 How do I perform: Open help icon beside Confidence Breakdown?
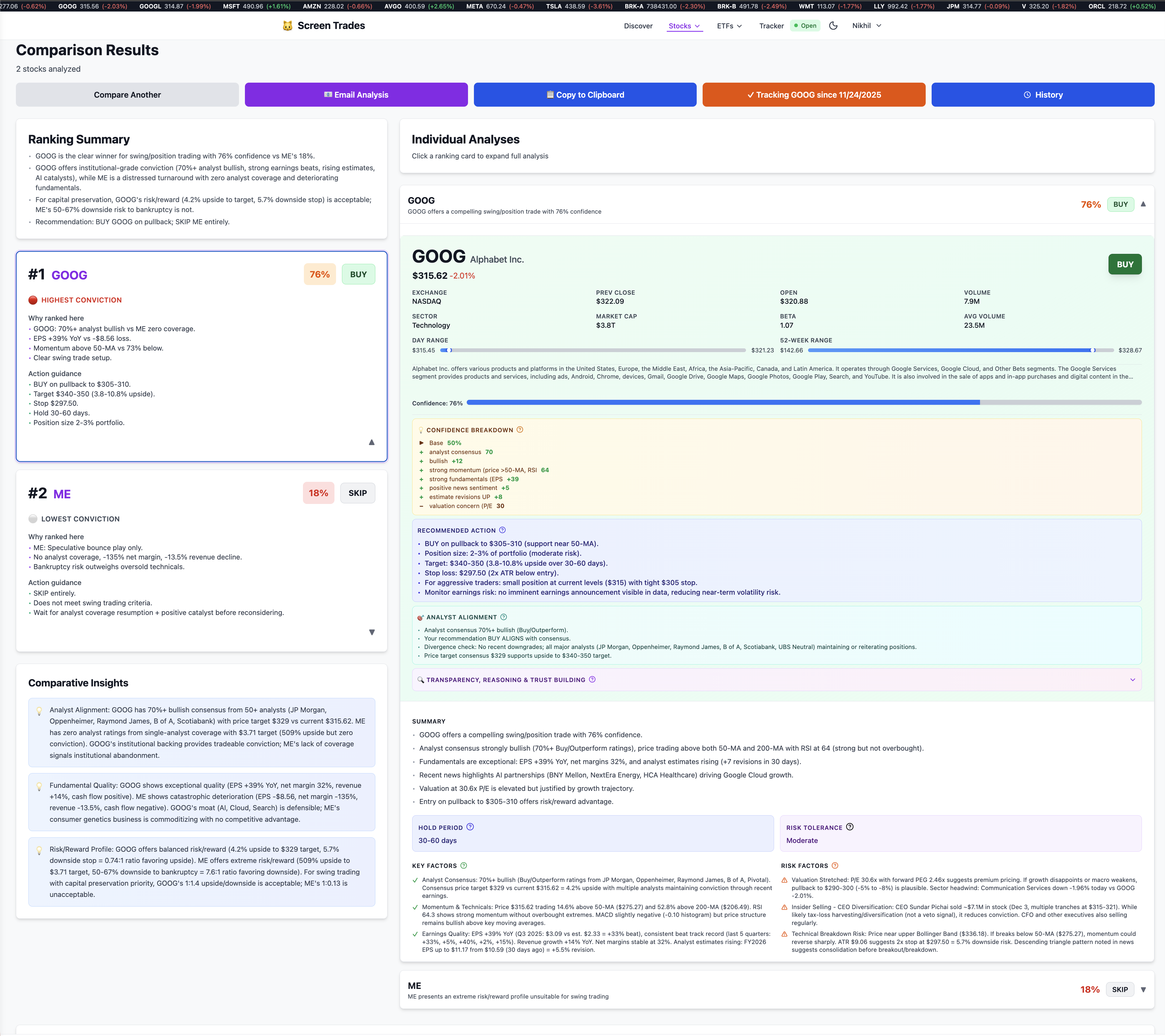point(520,430)
